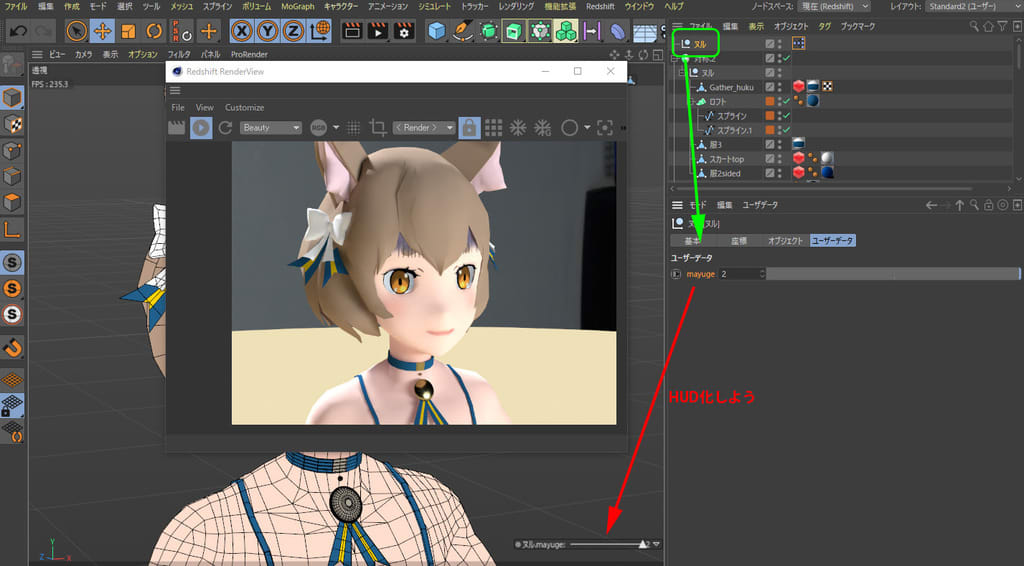Viewport: 1024px width, 566px height.
Task: Open the Beauty AOV dropdown
Action: [271, 128]
